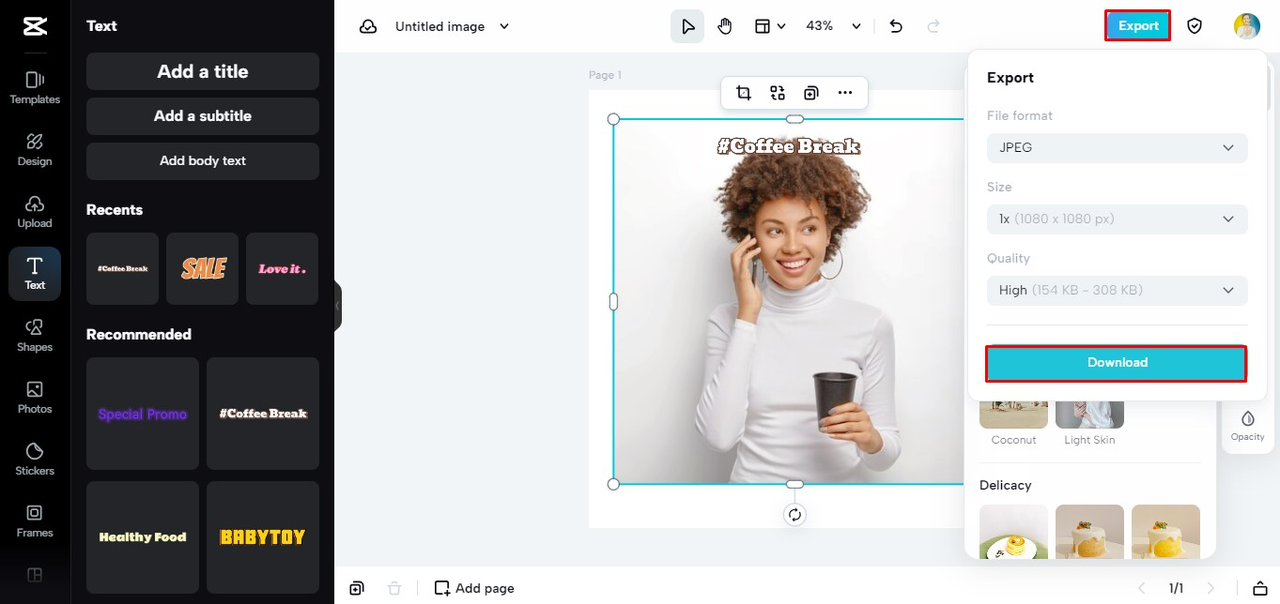
Task: Select the pointer selection tool
Action: [x=687, y=27]
